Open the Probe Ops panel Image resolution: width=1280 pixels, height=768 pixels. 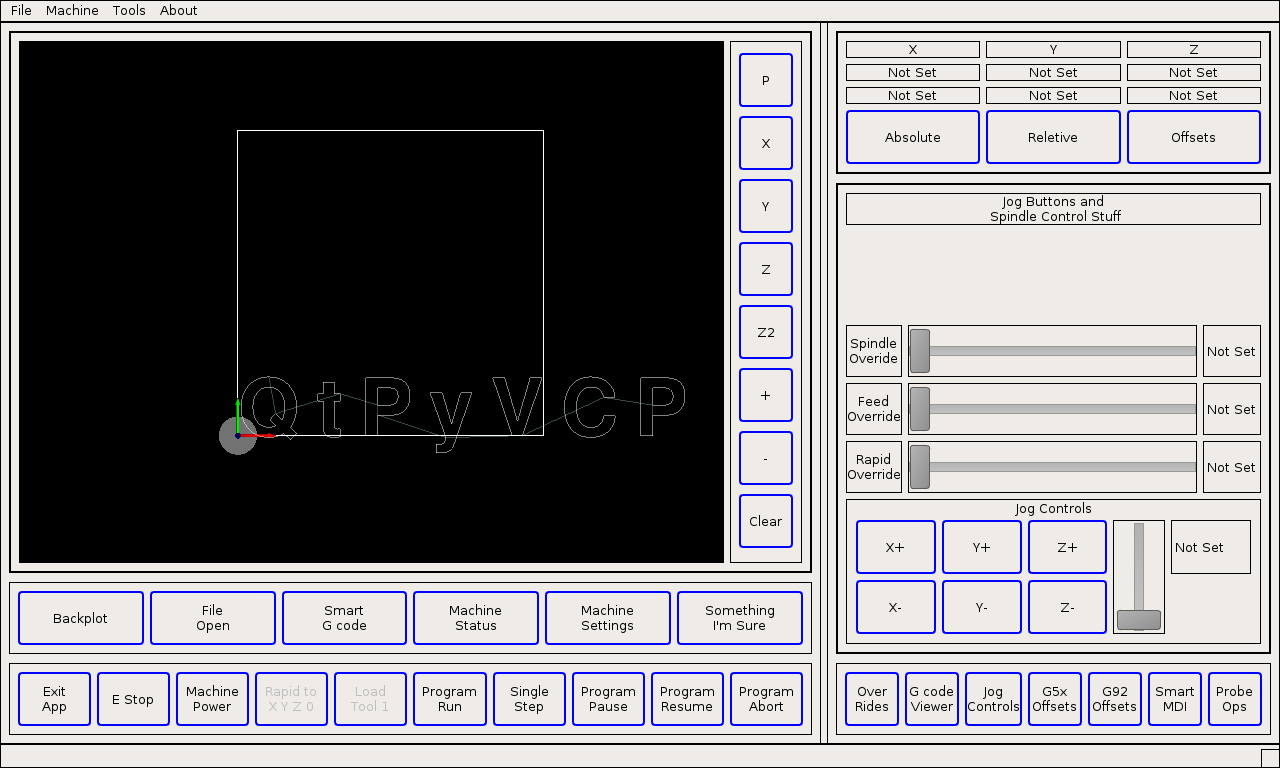(1235, 699)
